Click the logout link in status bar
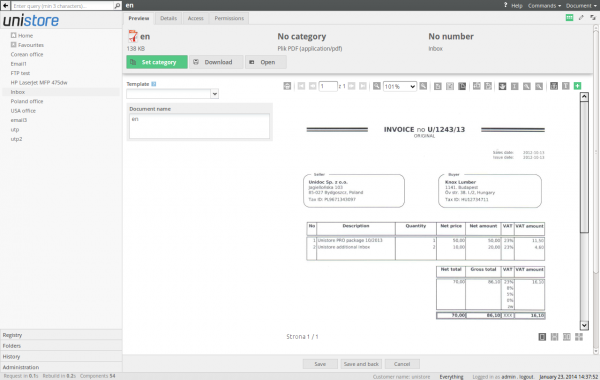The width and height of the screenshot is (600, 380). pos(526,377)
